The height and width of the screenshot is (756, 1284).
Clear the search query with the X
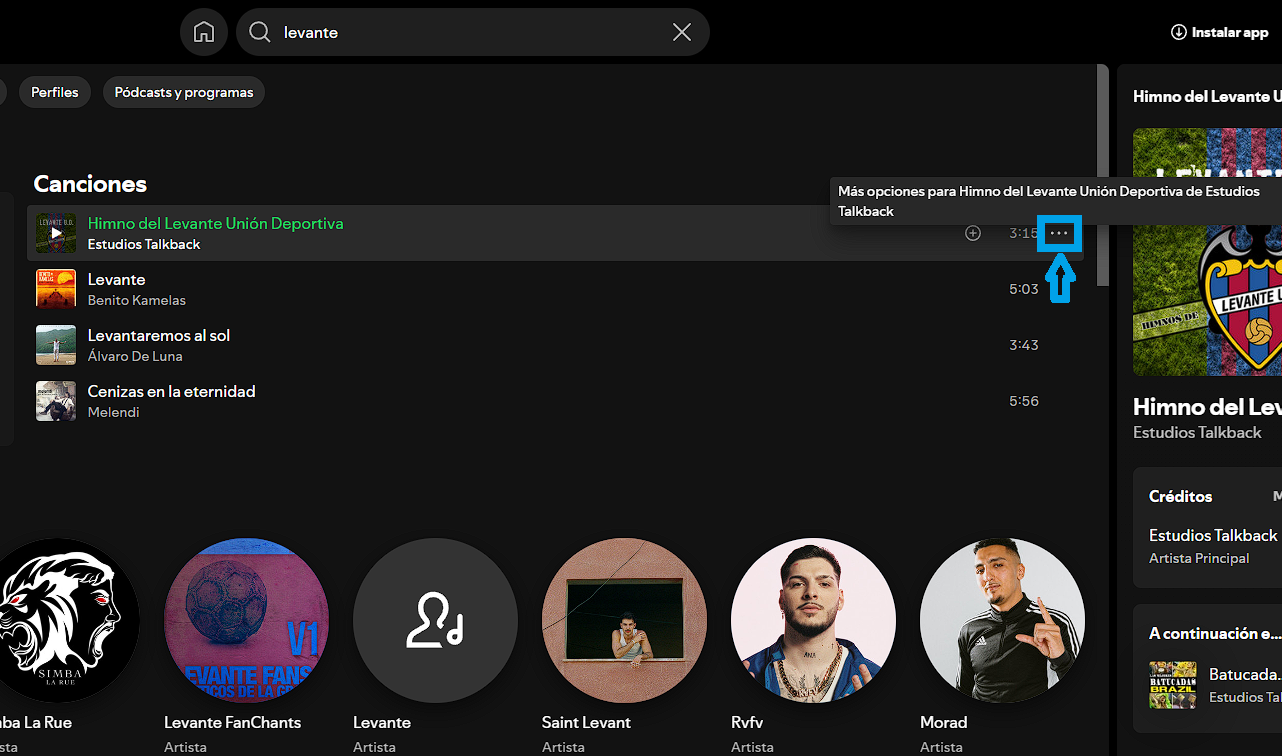tap(681, 31)
